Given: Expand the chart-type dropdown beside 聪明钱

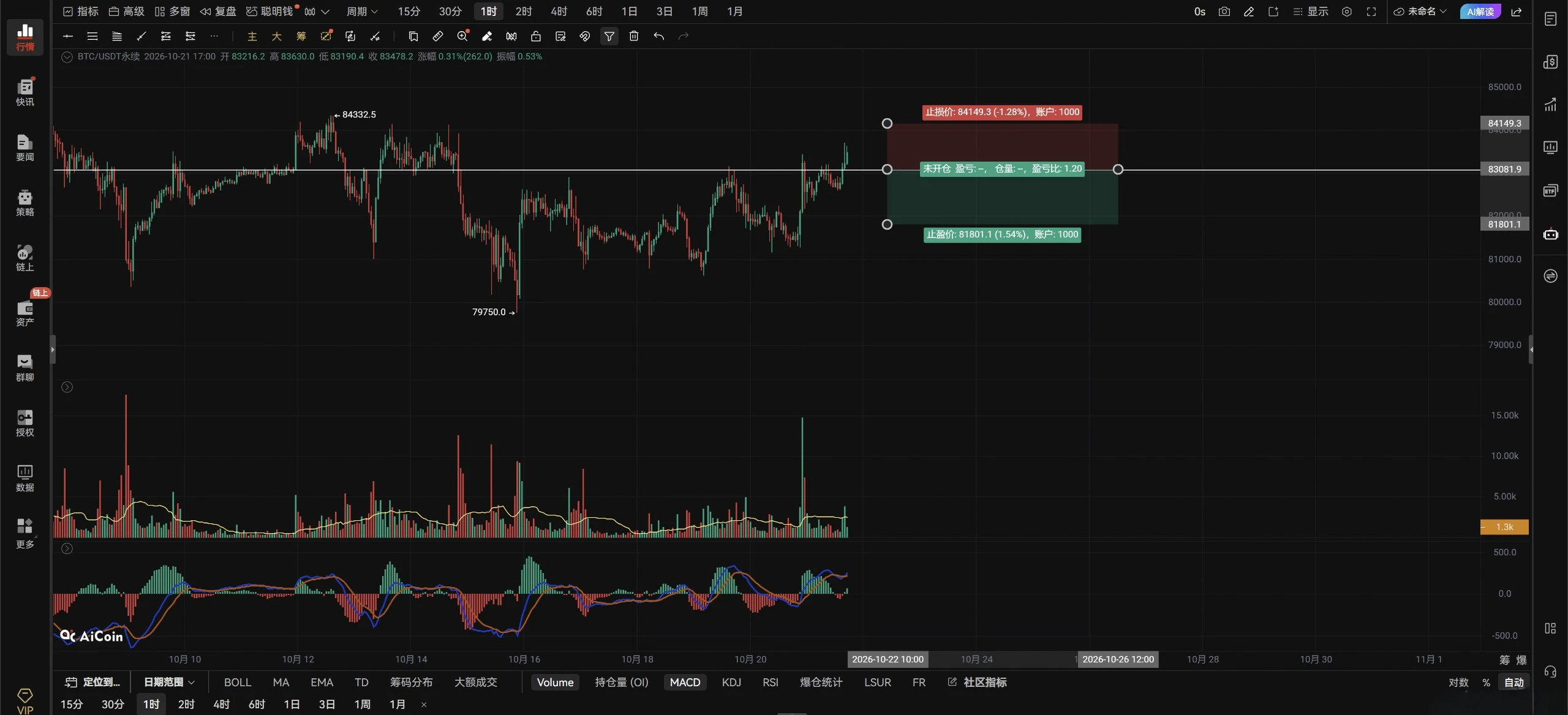Looking at the screenshot, I should tap(317, 12).
